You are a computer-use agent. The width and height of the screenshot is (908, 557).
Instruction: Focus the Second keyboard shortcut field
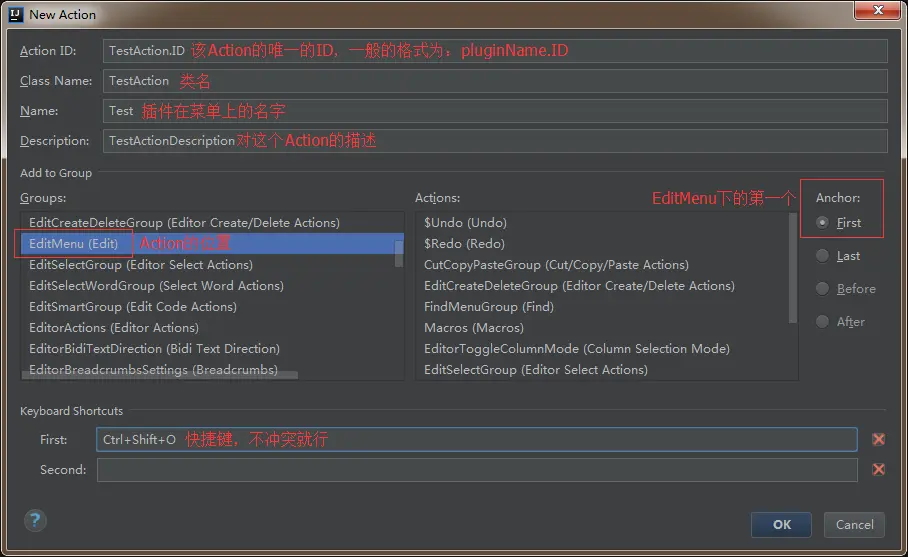coord(477,470)
